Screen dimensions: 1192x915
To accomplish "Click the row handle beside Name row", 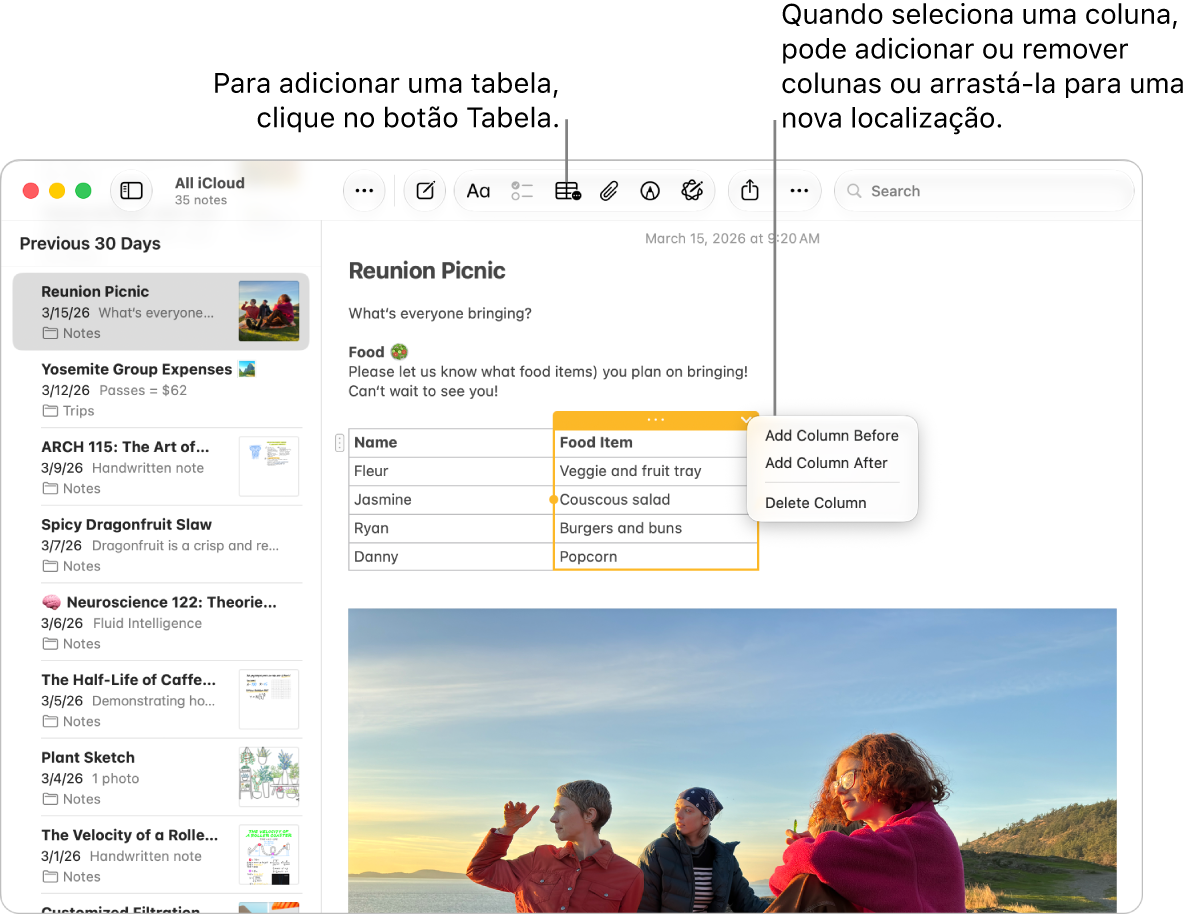I will click(339, 442).
